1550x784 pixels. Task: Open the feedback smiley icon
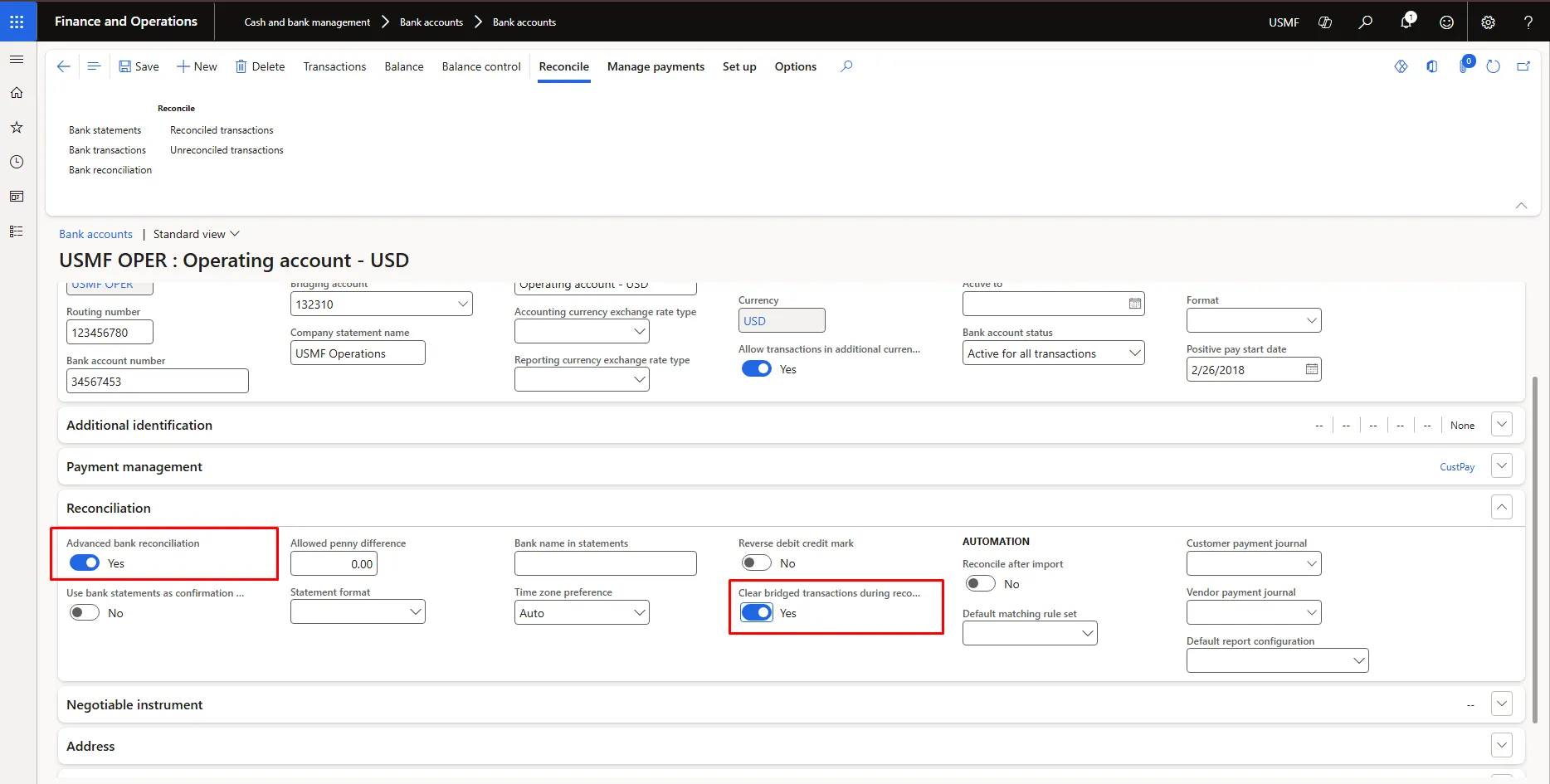(1446, 22)
